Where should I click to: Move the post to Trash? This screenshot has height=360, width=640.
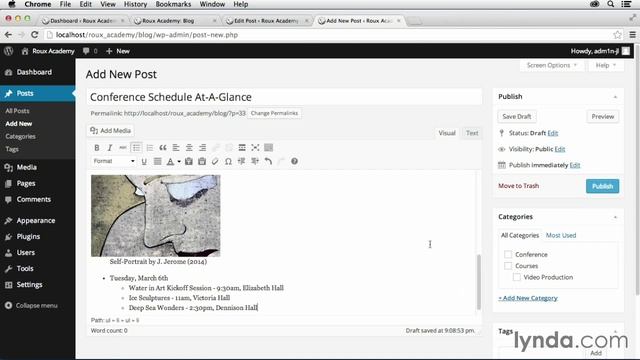click(x=518, y=186)
